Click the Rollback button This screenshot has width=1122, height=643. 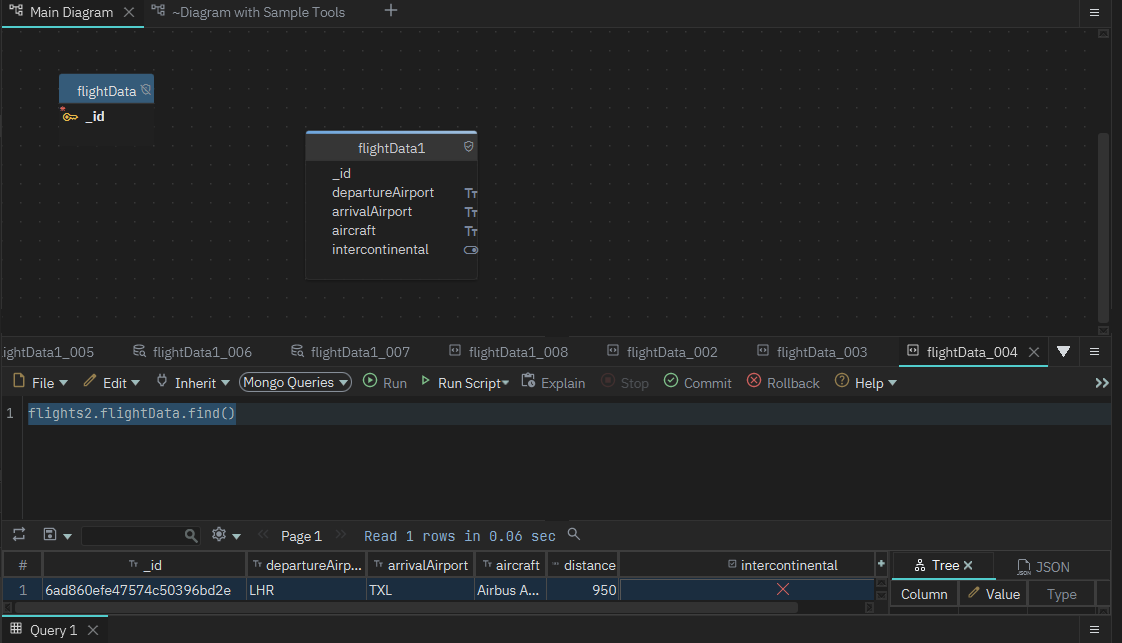click(x=783, y=383)
